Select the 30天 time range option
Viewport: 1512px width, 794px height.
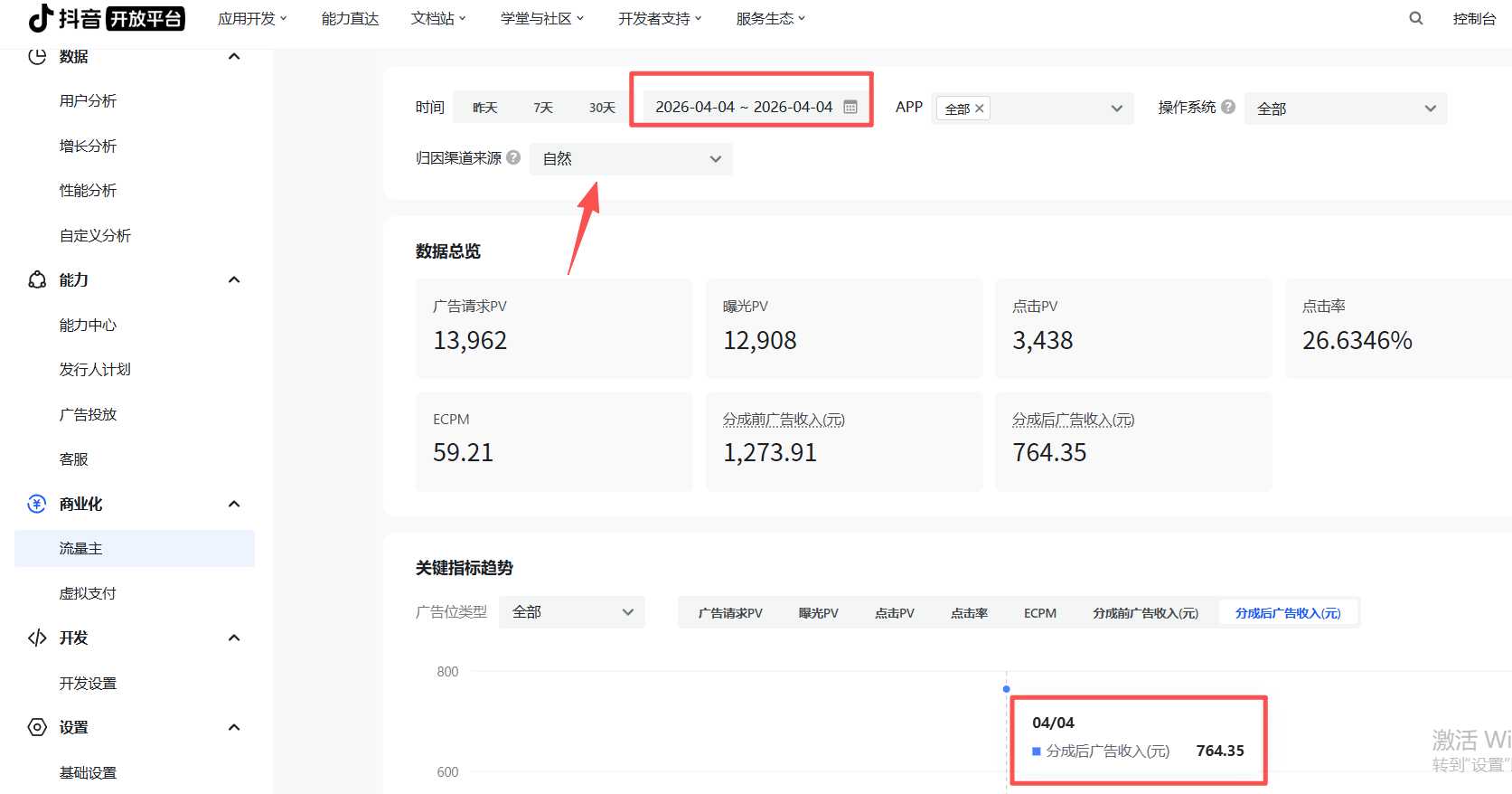tap(602, 108)
